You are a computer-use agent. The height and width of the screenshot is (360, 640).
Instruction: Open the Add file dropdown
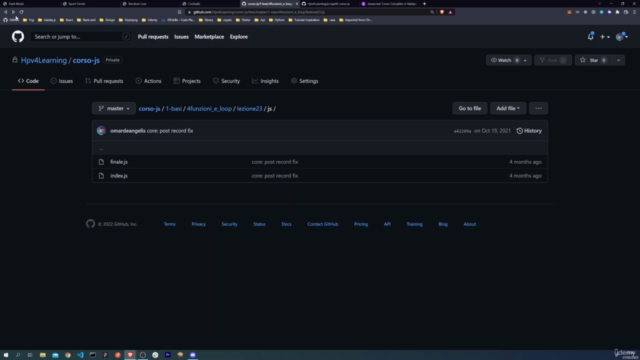coord(508,109)
